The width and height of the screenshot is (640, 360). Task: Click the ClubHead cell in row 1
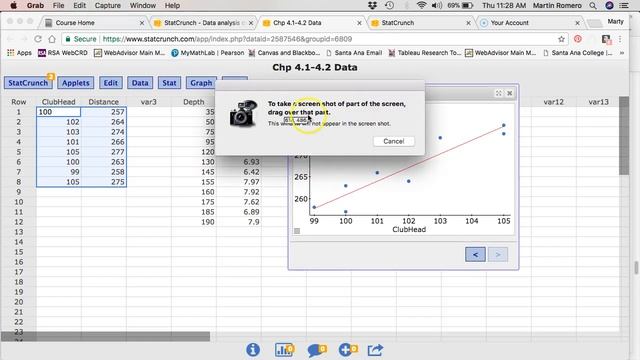(58, 112)
